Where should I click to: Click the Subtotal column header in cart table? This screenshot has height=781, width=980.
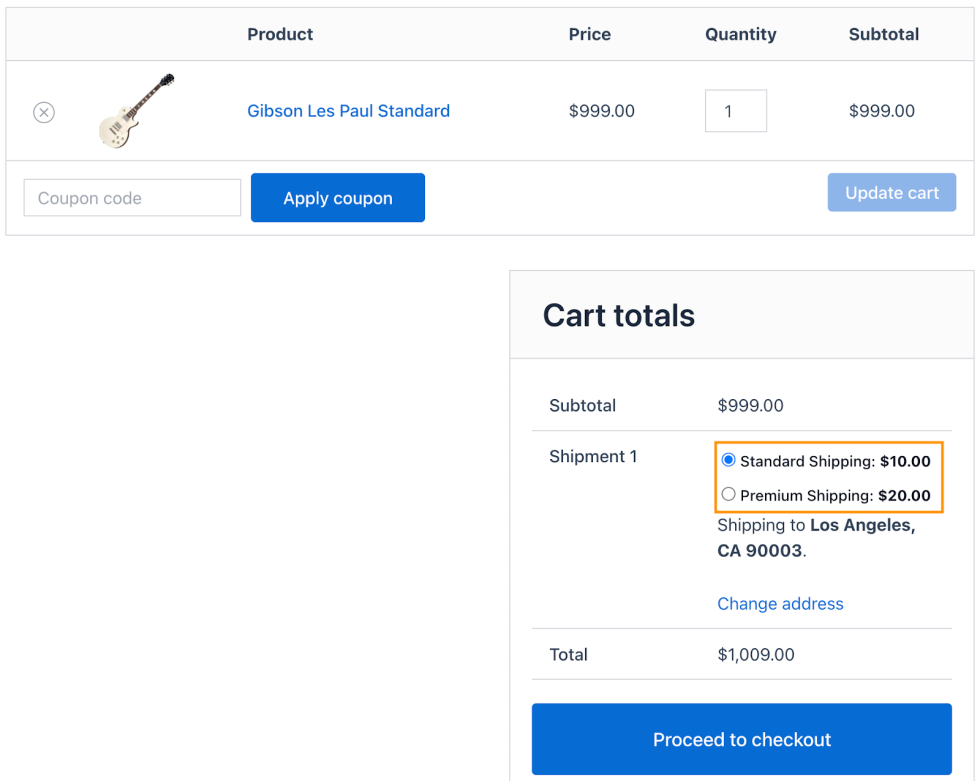coord(883,34)
